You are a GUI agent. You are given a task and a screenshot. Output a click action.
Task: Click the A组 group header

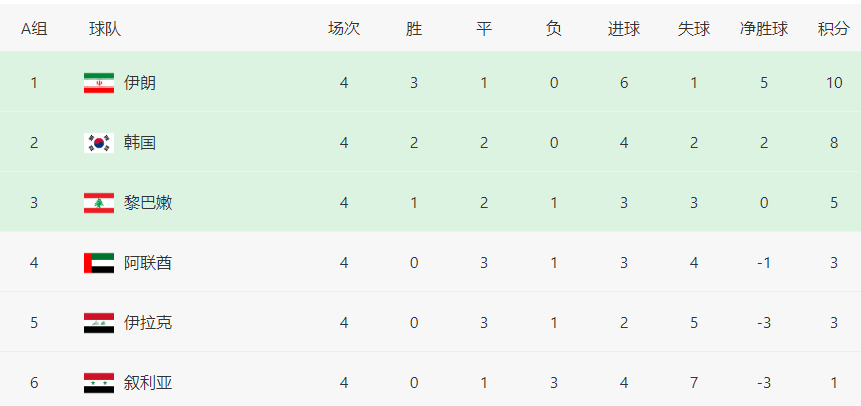coord(34,29)
